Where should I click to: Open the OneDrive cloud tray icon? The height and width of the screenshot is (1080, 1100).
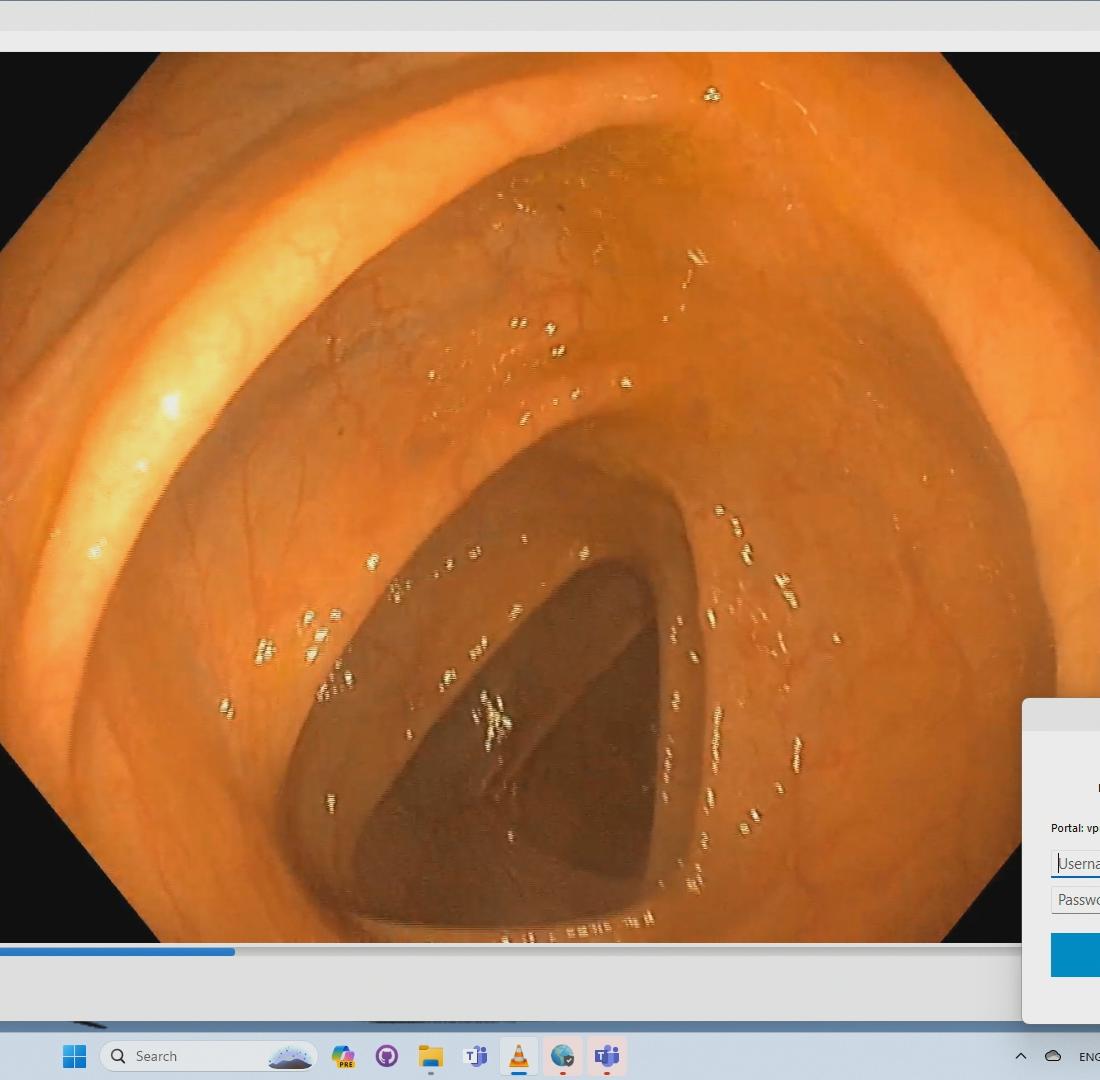click(x=1053, y=1055)
